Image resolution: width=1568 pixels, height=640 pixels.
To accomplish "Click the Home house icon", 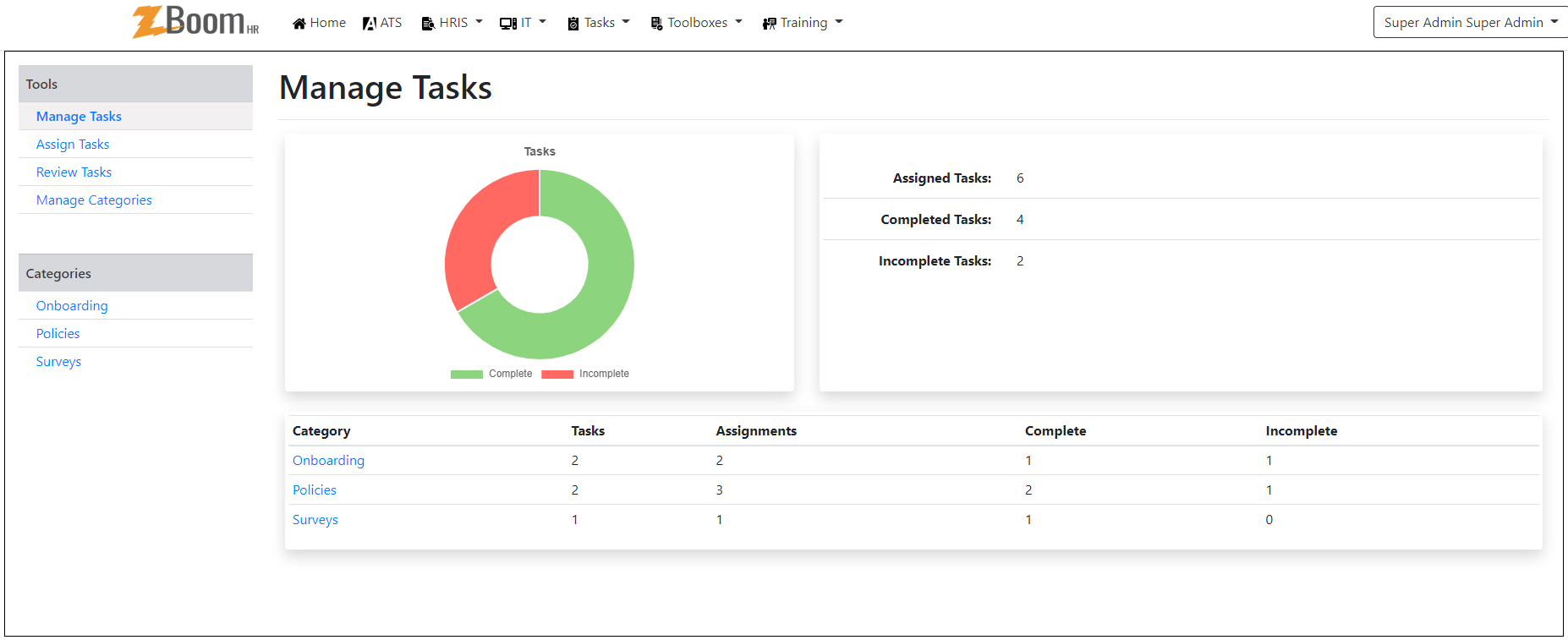I will [299, 24].
